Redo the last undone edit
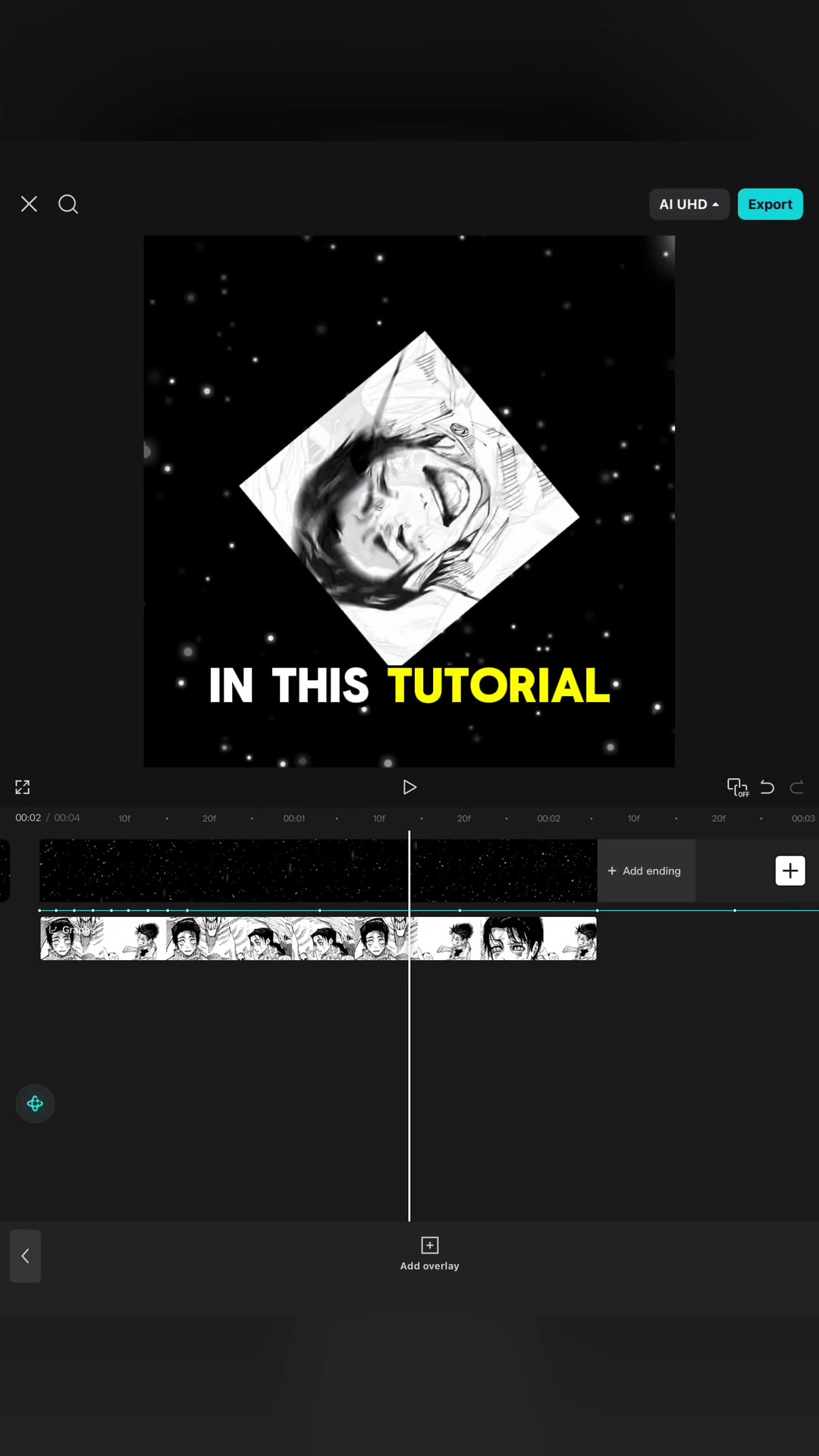Viewport: 819px width, 1456px height. pos(796,787)
